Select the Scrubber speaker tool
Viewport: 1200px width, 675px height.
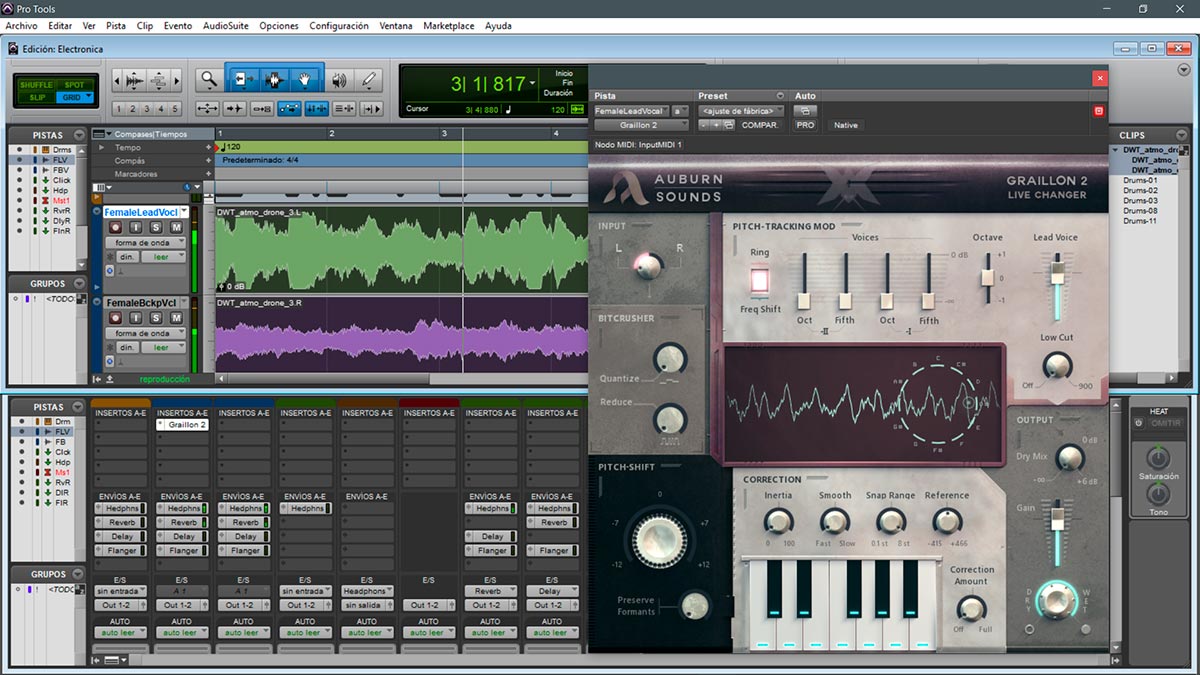[x=339, y=79]
